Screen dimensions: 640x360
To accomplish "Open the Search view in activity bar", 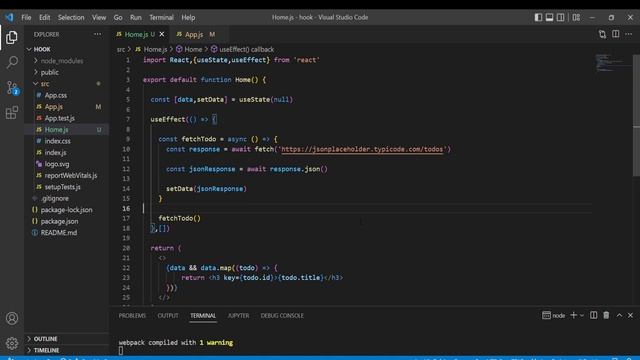I will (12, 62).
